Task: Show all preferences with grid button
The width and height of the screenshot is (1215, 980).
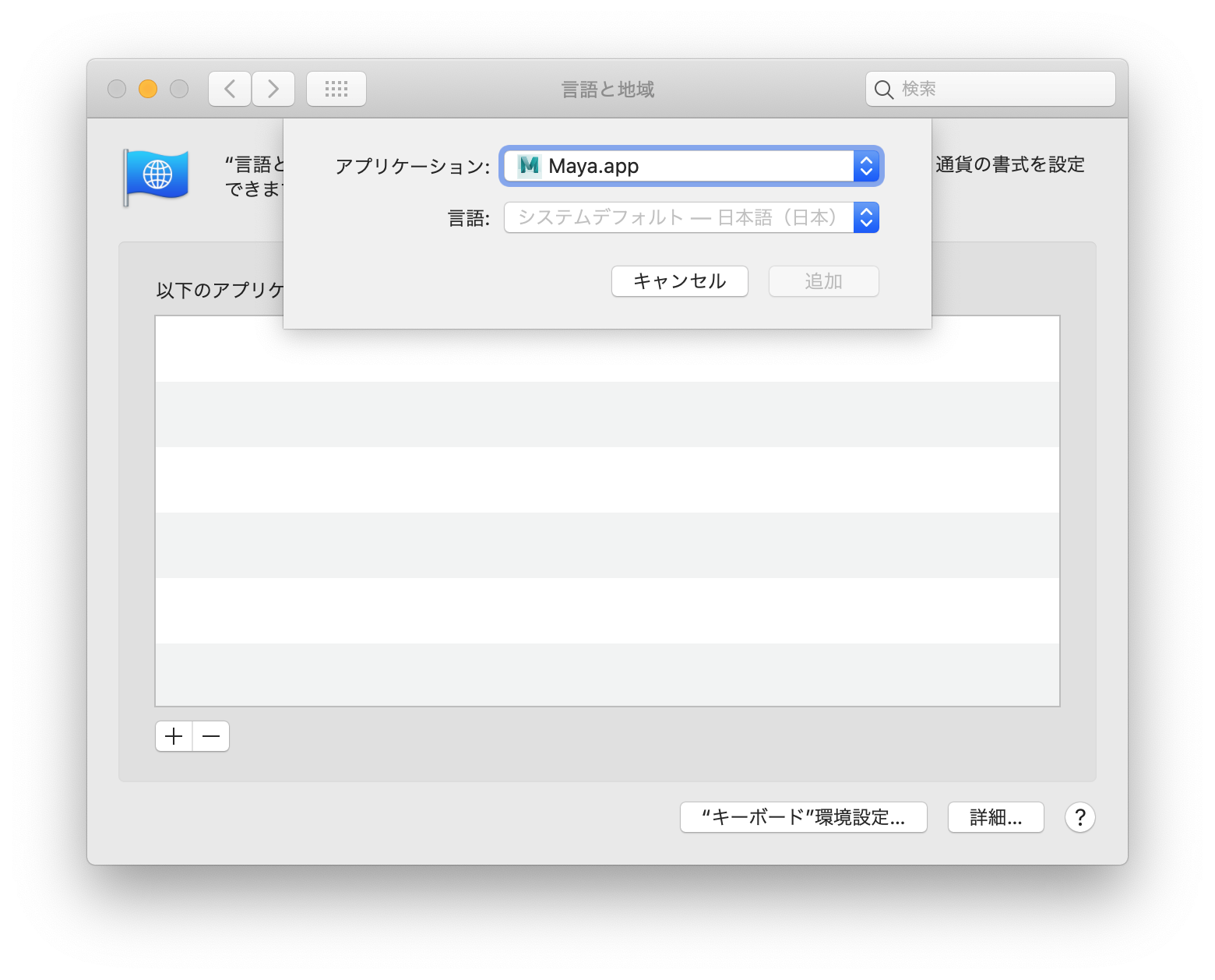Action: pos(336,89)
